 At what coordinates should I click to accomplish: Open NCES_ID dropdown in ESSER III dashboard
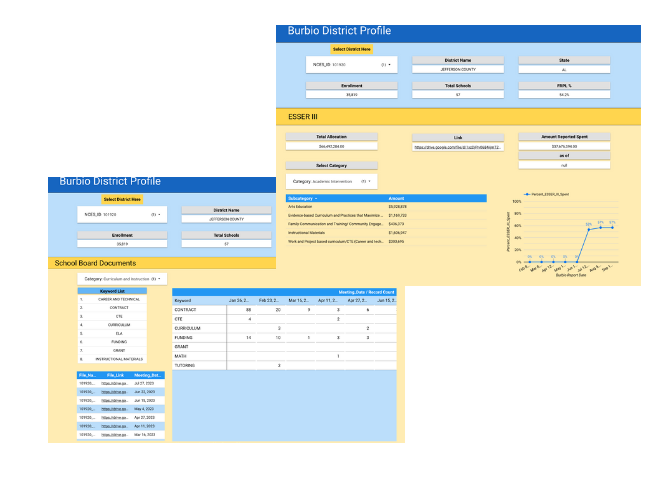[351, 65]
